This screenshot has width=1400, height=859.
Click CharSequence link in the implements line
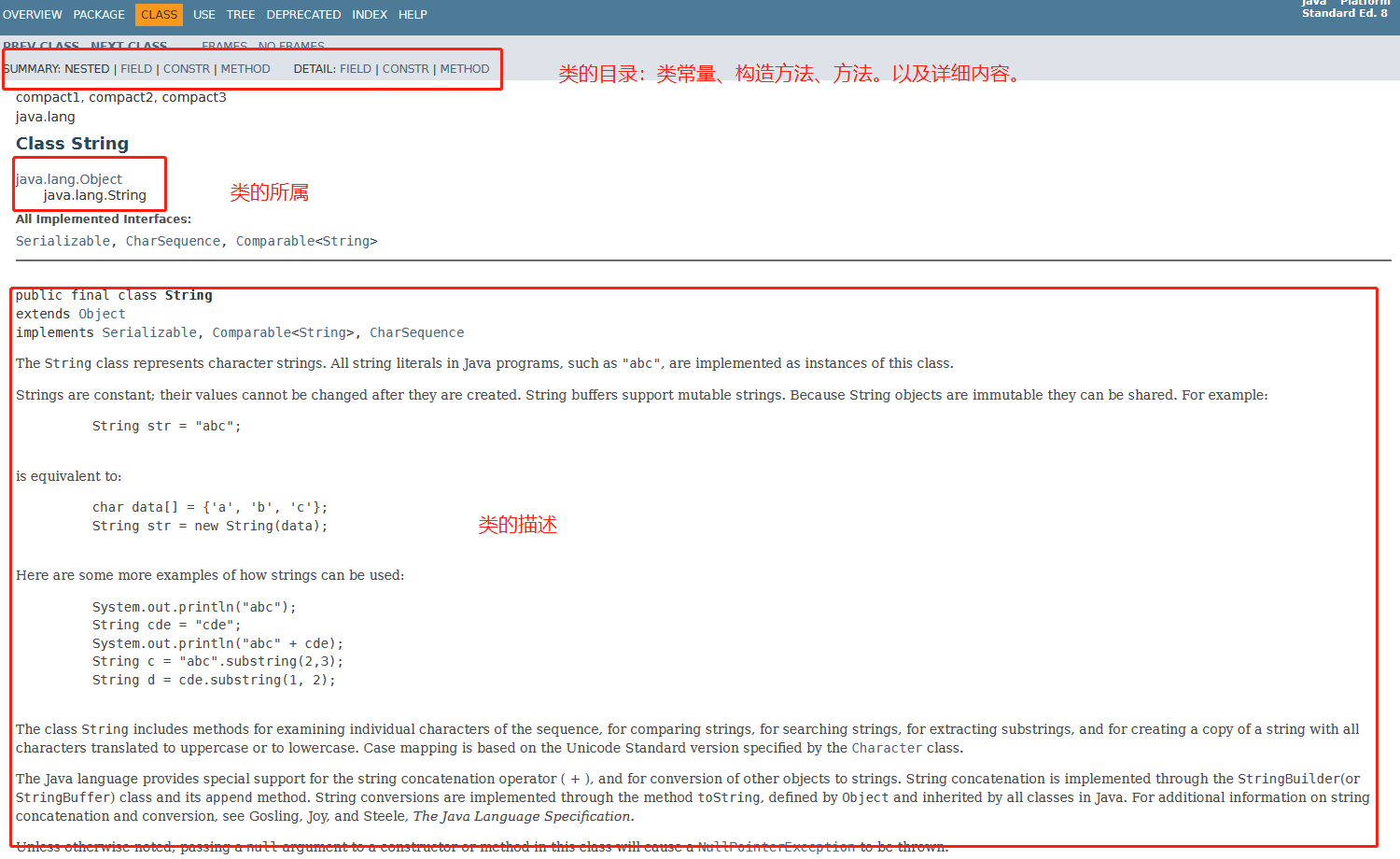tap(416, 333)
